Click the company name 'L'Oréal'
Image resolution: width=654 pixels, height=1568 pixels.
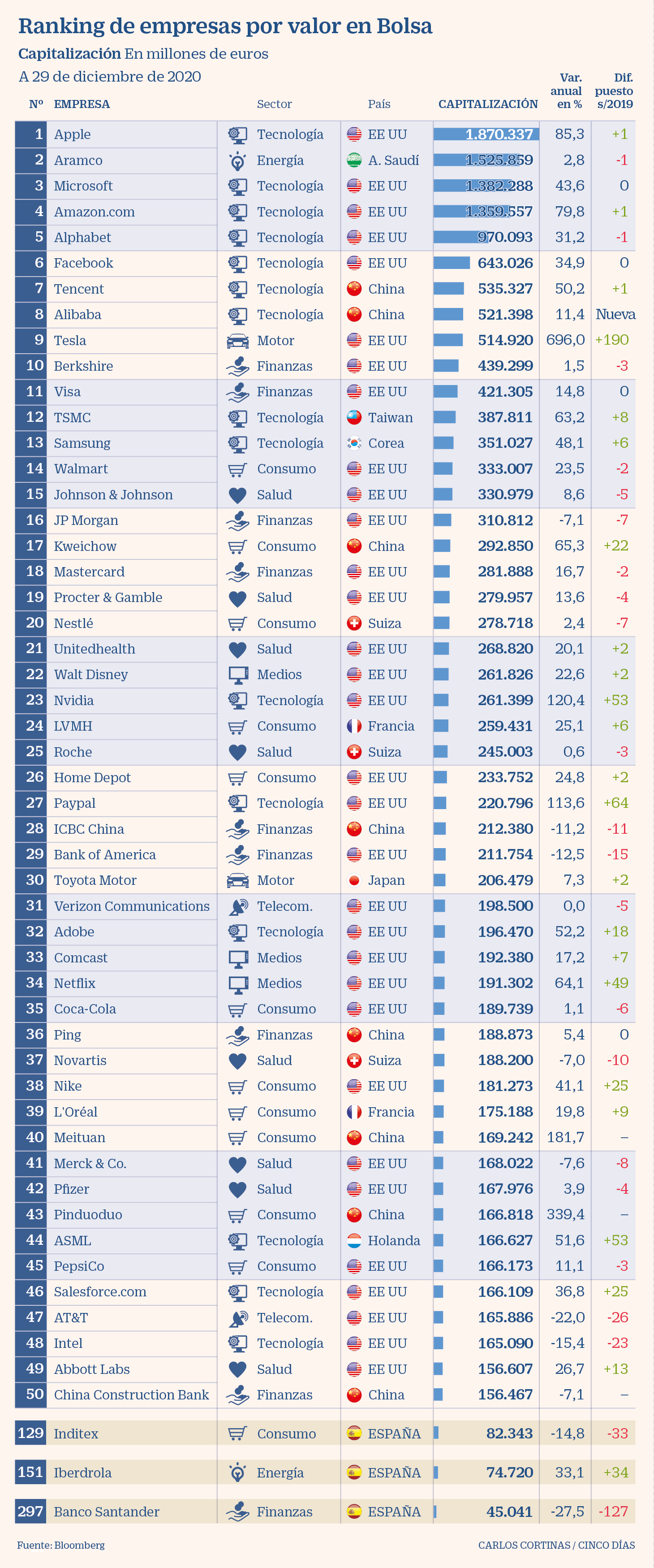click(75, 1112)
